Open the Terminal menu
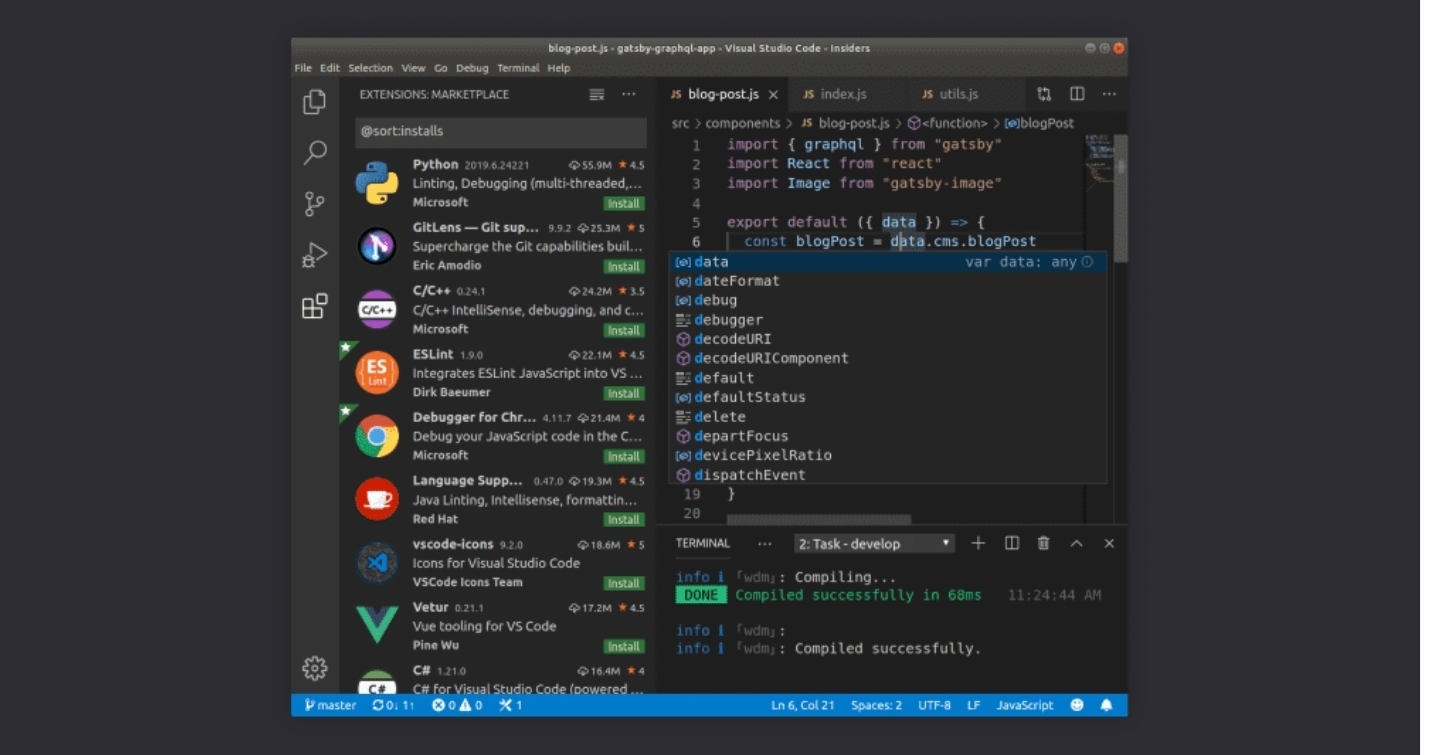 coord(518,68)
